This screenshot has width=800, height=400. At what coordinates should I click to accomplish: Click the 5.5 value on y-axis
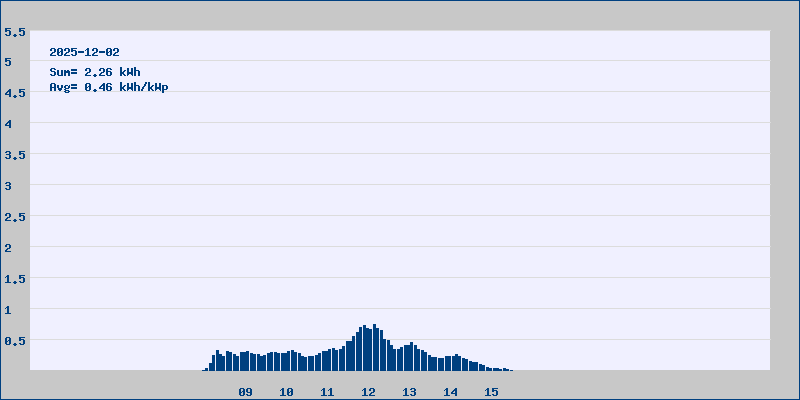[x=15, y=31]
